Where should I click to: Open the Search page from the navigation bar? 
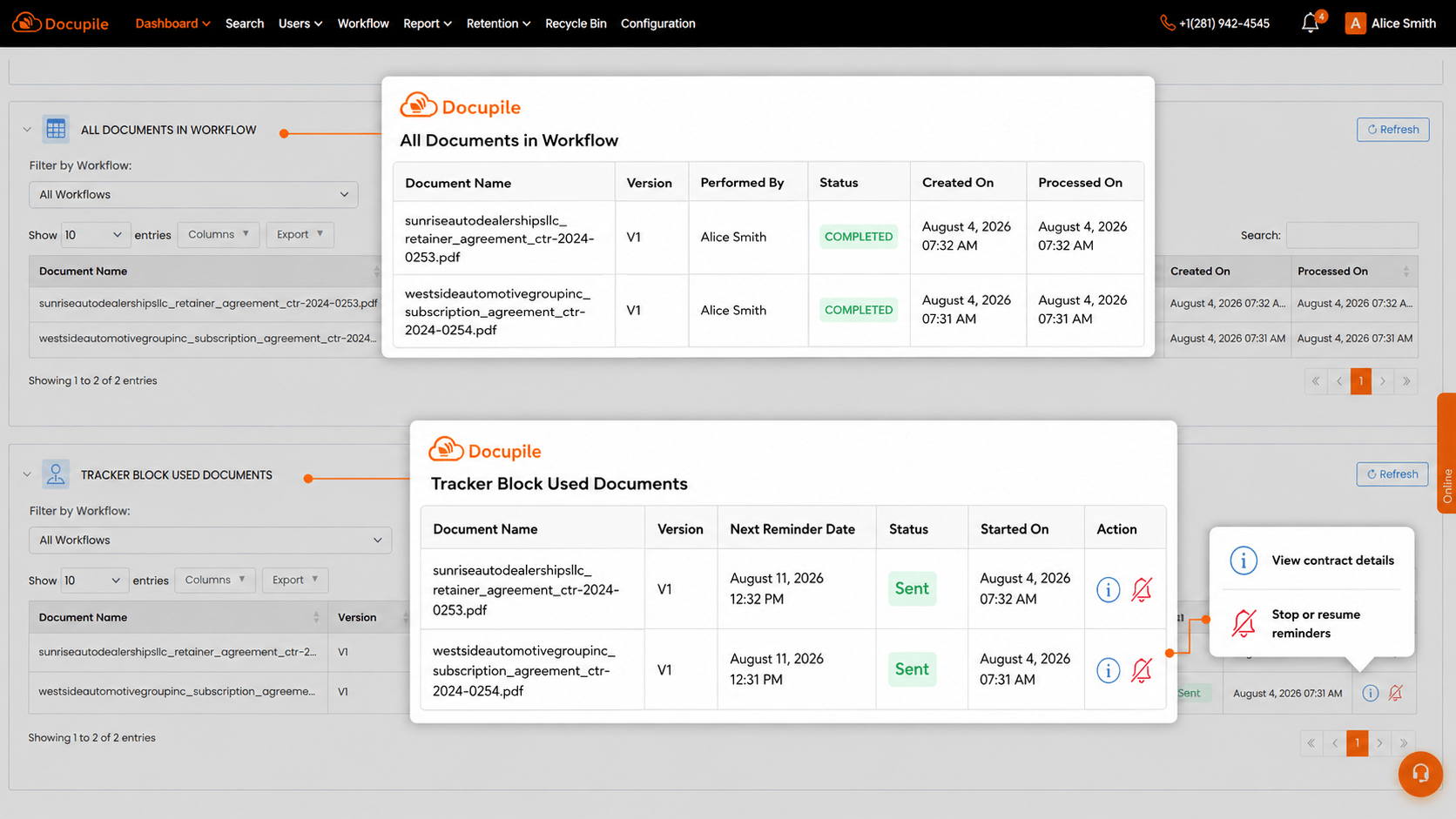click(x=245, y=23)
